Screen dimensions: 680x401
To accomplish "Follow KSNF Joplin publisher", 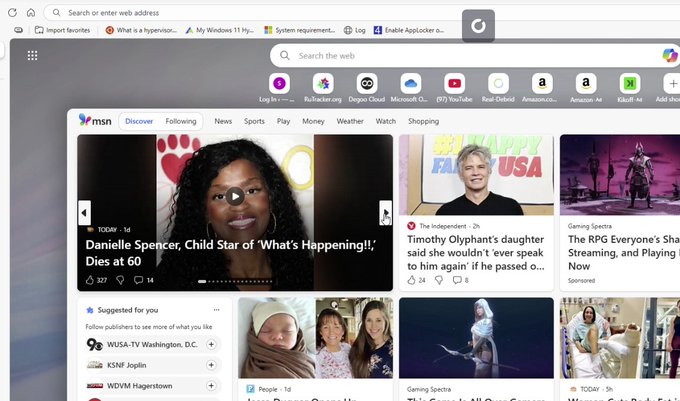I will [x=211, y=365].
